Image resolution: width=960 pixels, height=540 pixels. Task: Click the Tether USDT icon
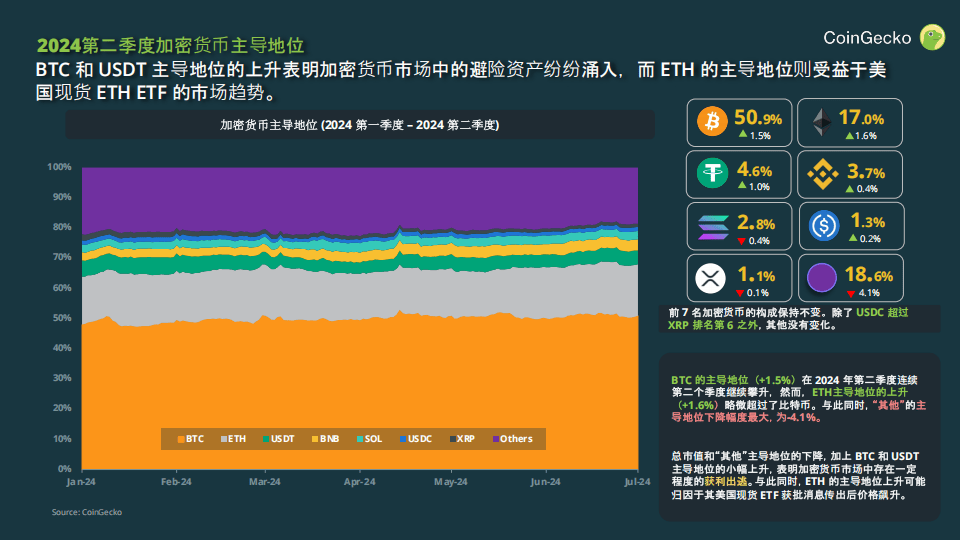pyautogui.click(x=712, y=173)
